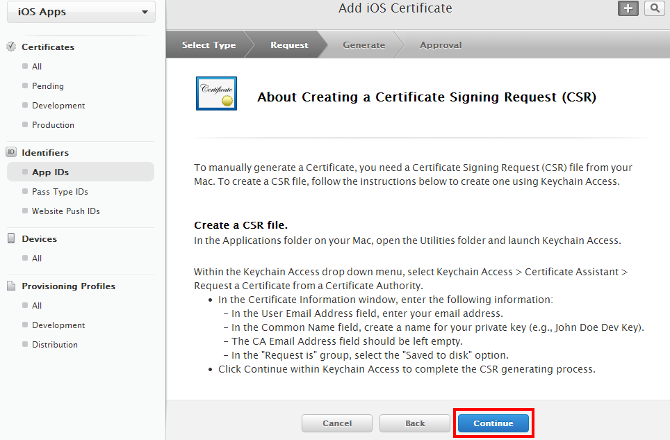Open All under Provisioning Profiles

click(x=37, y=305)
